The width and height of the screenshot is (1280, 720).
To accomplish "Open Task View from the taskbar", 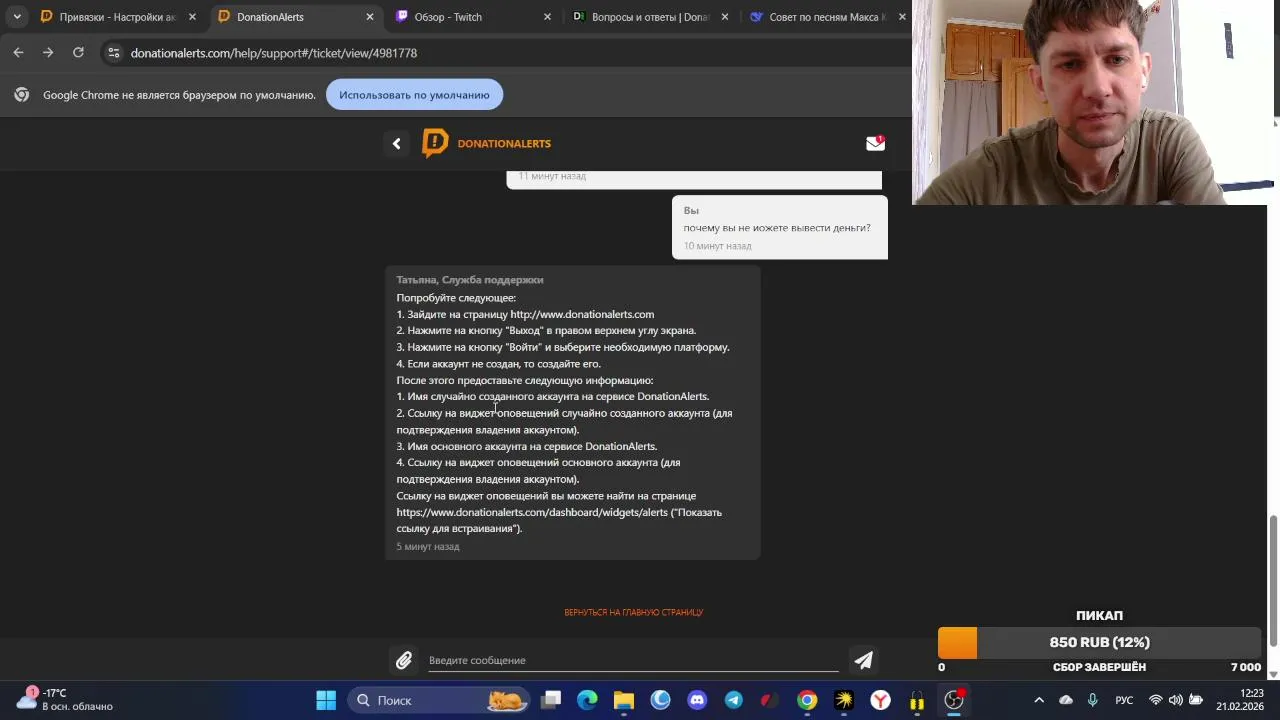I will click(x=551, y=700).
